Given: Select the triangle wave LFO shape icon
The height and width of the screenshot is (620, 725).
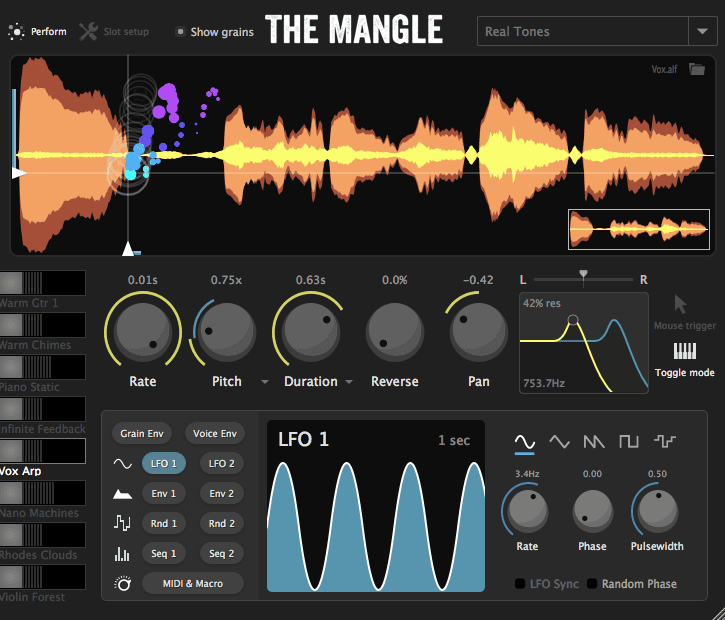Looking at the screenshot, I should (560, 440).
